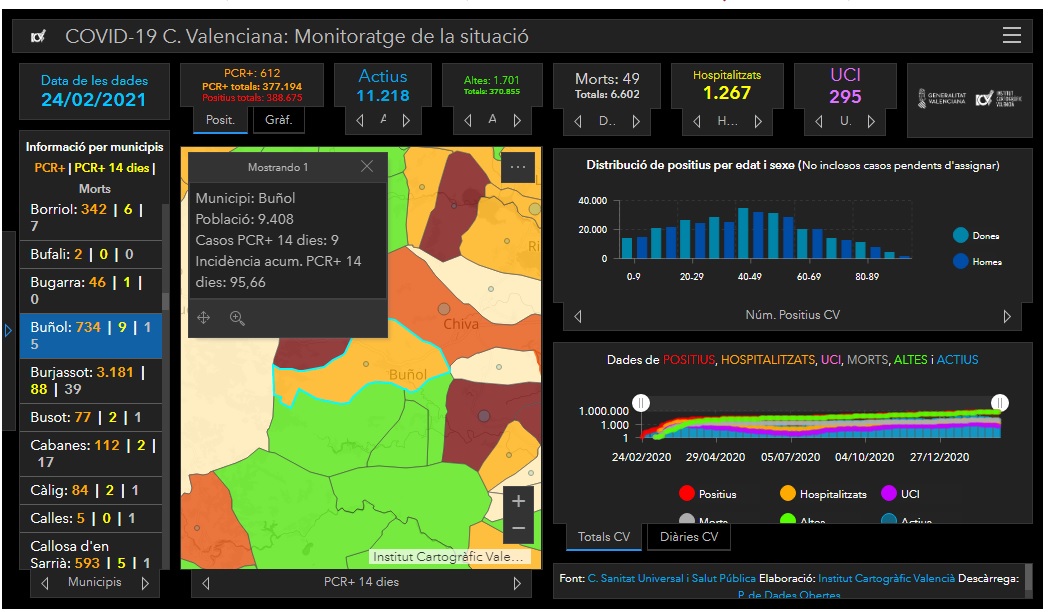This screenshot has height=612, width=1048.
Task: Click next arrow under Actius indicator
Action: 406,121
